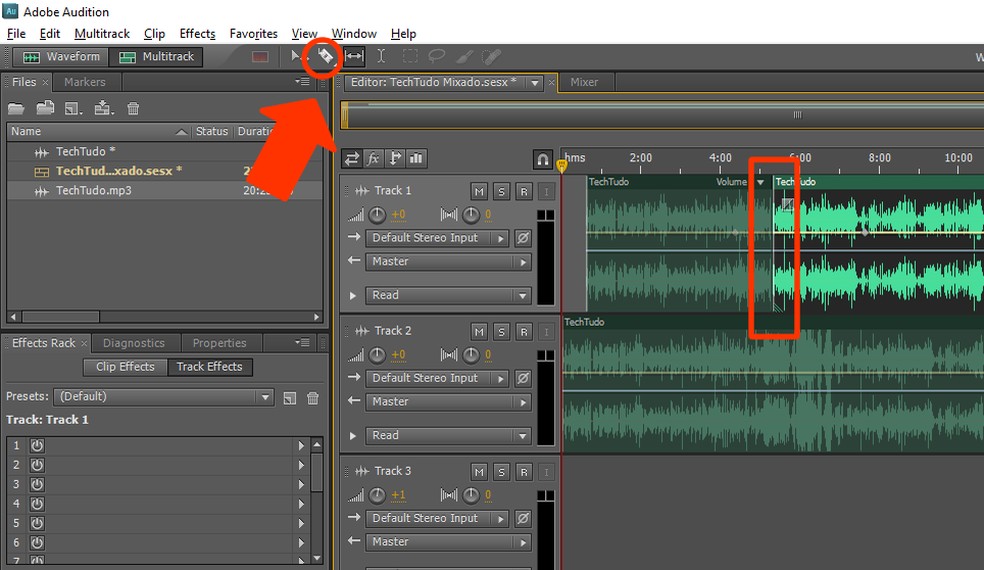
Task: Open Track 1 Read automation dropdown
Action: point(448,295)
